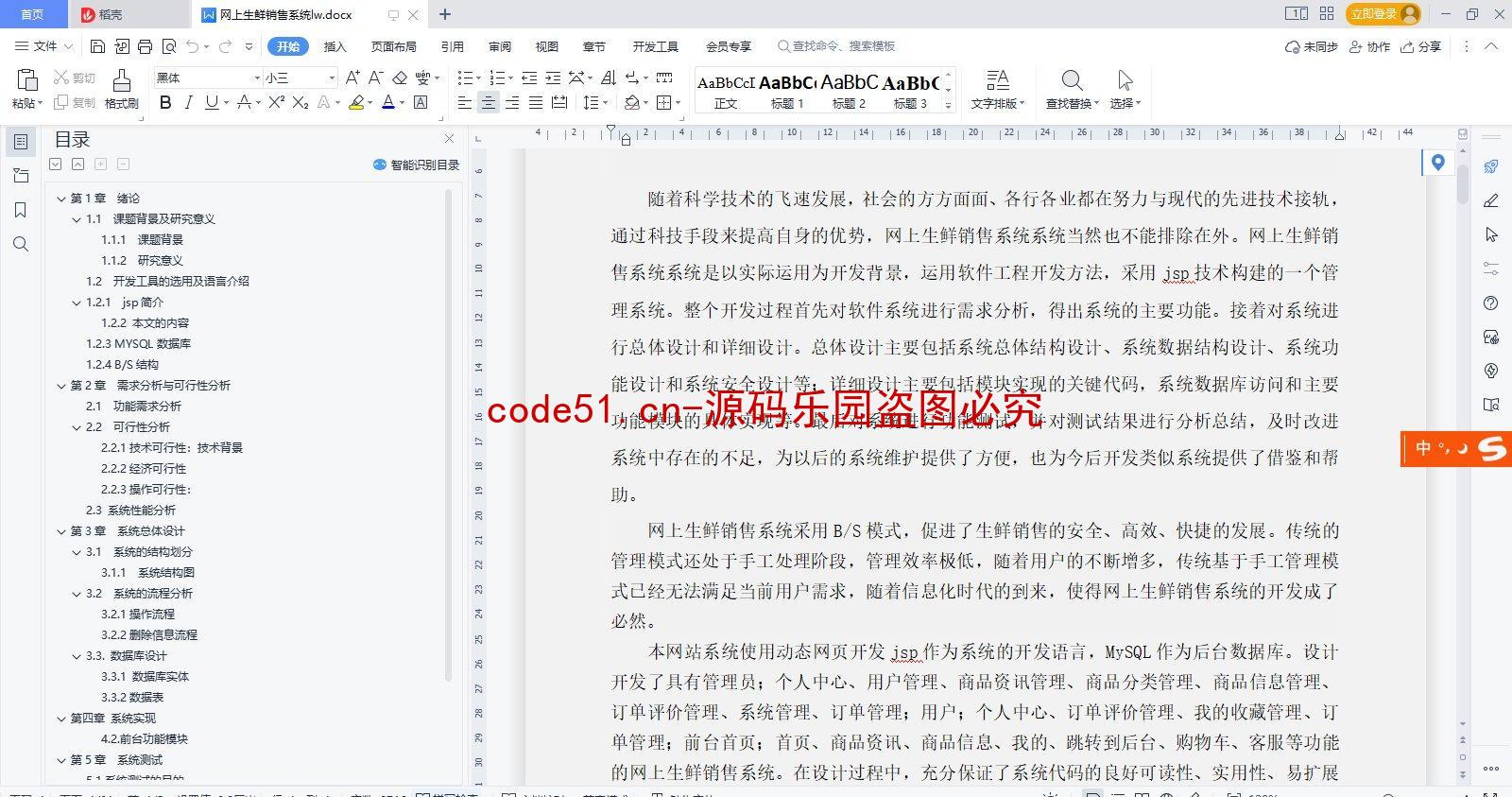Screen dimensions: 1512x797
Task: Apply Subscript X₂ formatting
Action: click(x=301, y=102)
